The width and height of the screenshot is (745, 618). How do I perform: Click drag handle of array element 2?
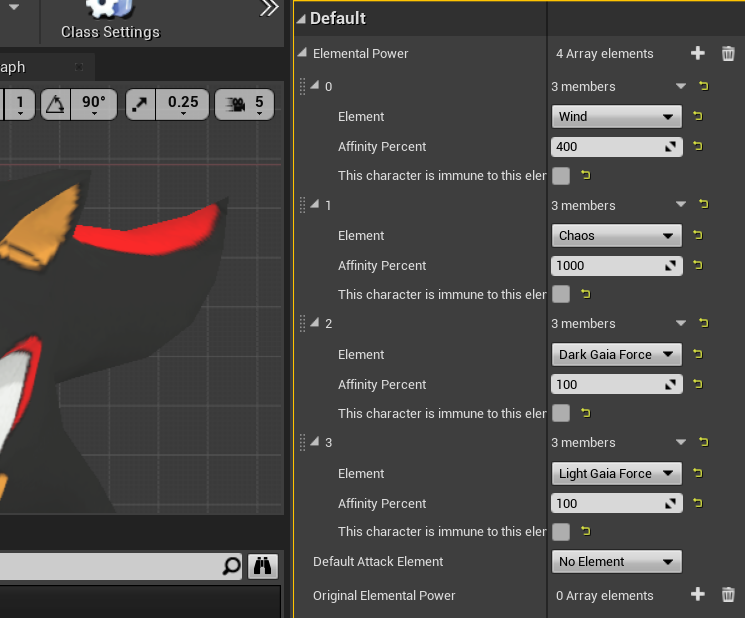[302, 323]
